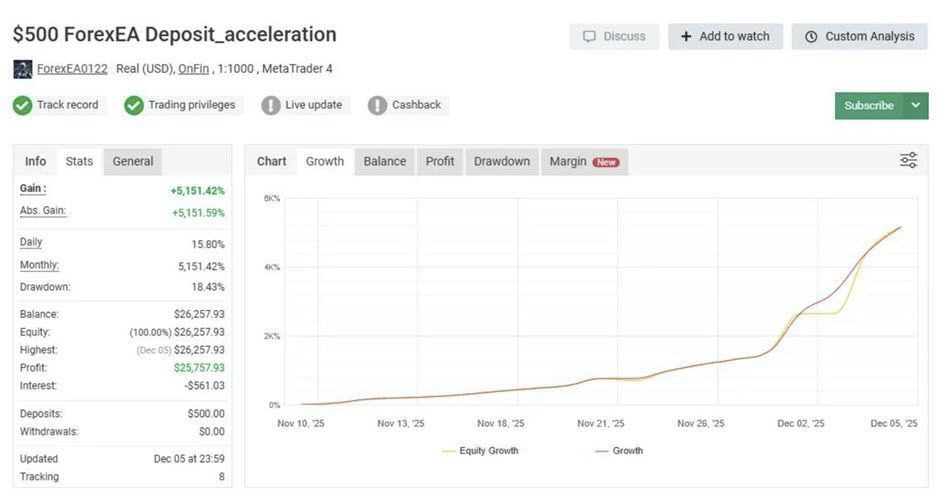
Task: Open chart settings sliders icon
Action: point(908,160)
